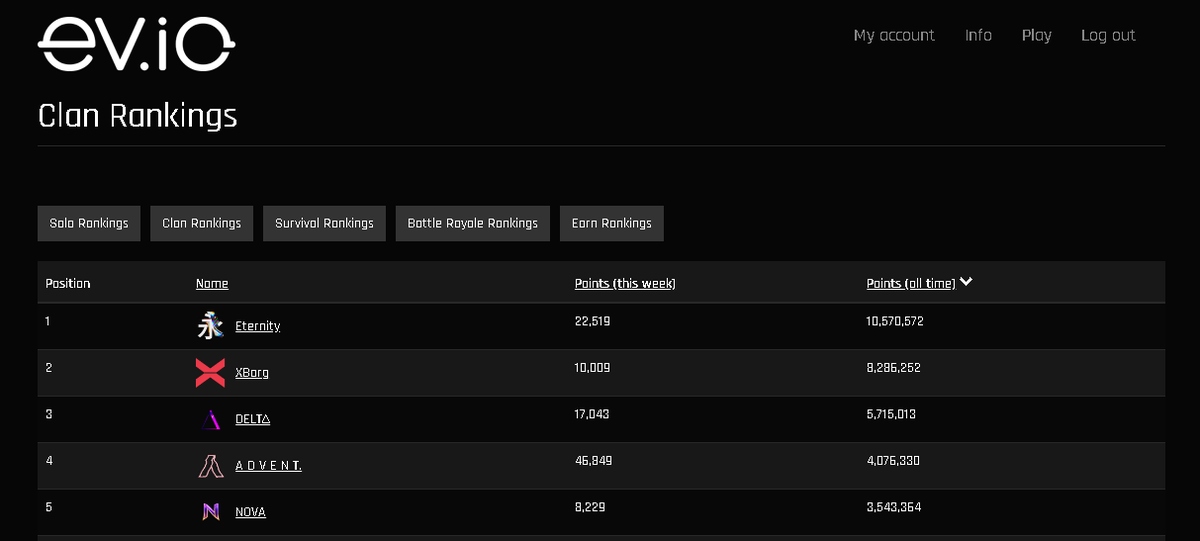
Task: Select Play in top navigation
Action: [x=1036, y=35]
